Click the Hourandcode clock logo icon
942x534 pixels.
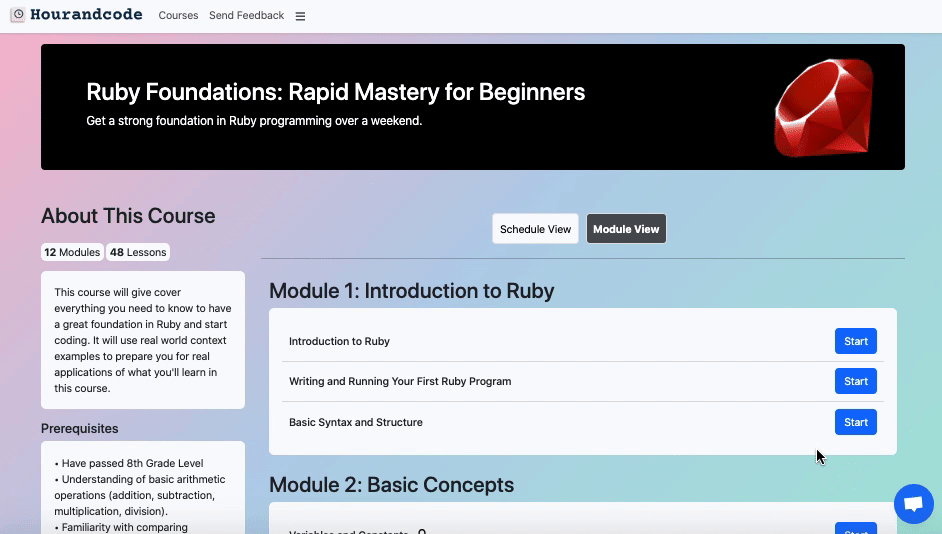pyautogui.click(x=17, y=15)
